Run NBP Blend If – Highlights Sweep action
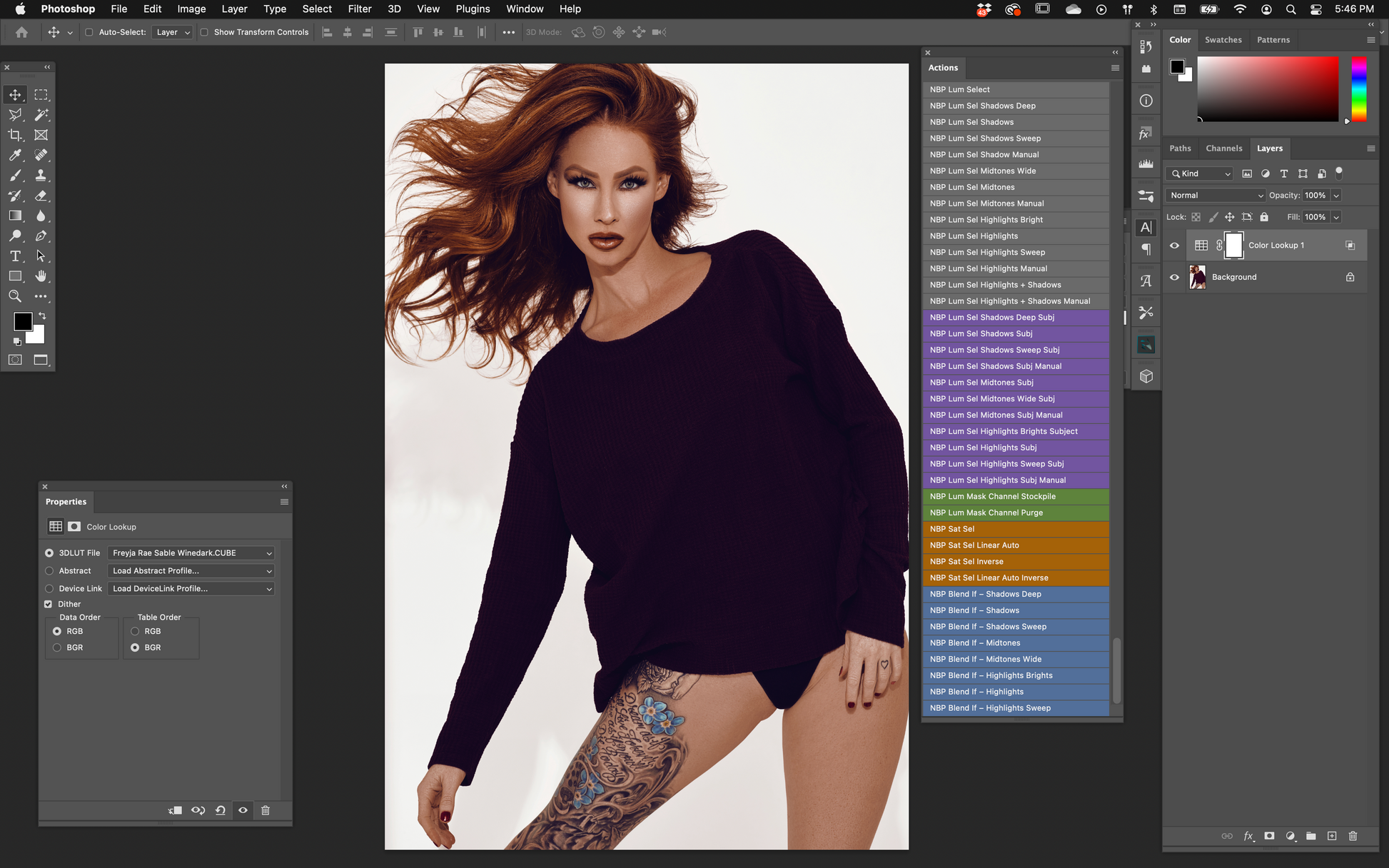This screenshot has width=1389, height=868. pos(1016,708)
